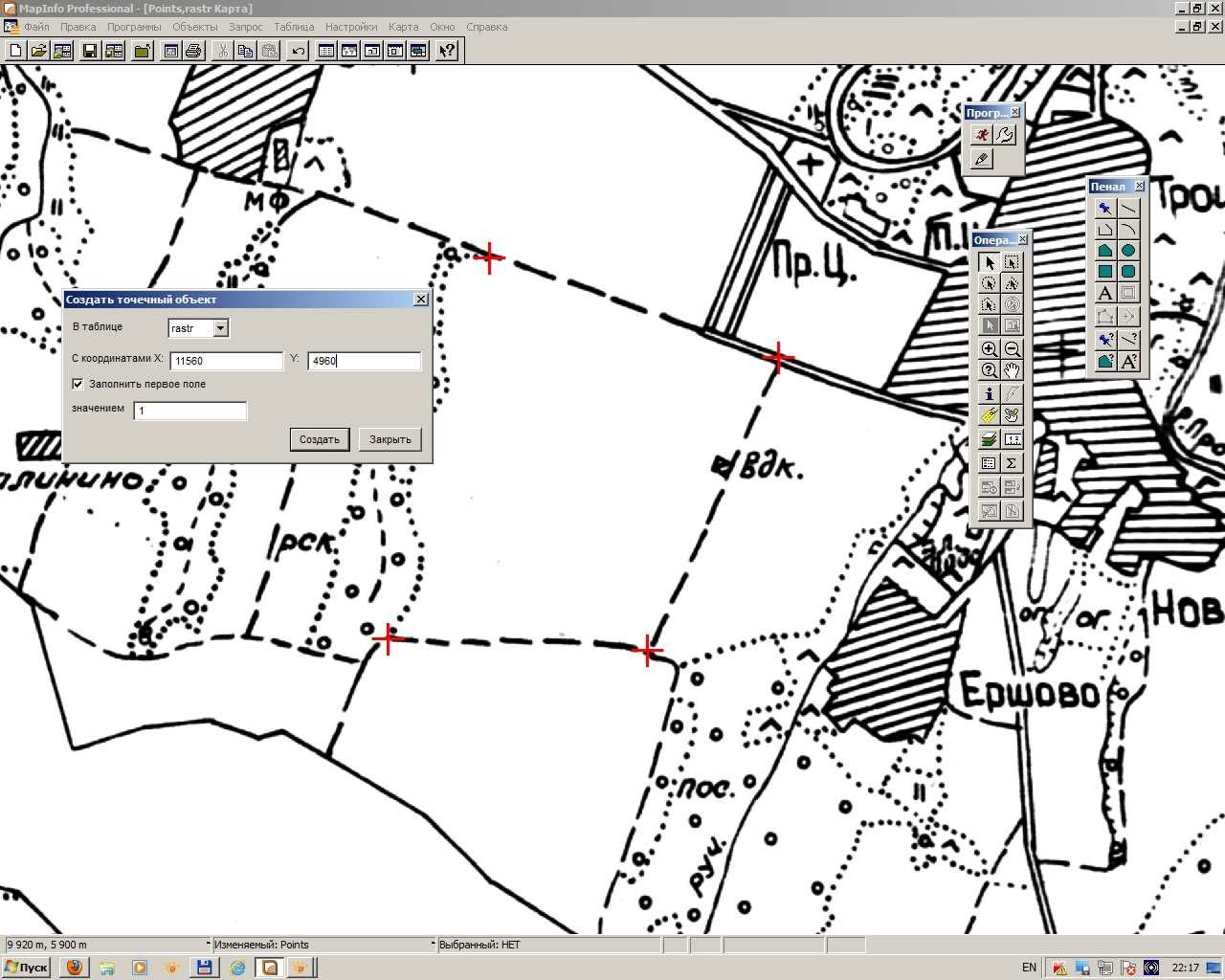This screenshot has height=980, width=1225.
Task: Select the Grabber hand tool
Action: pos(1012,370)
